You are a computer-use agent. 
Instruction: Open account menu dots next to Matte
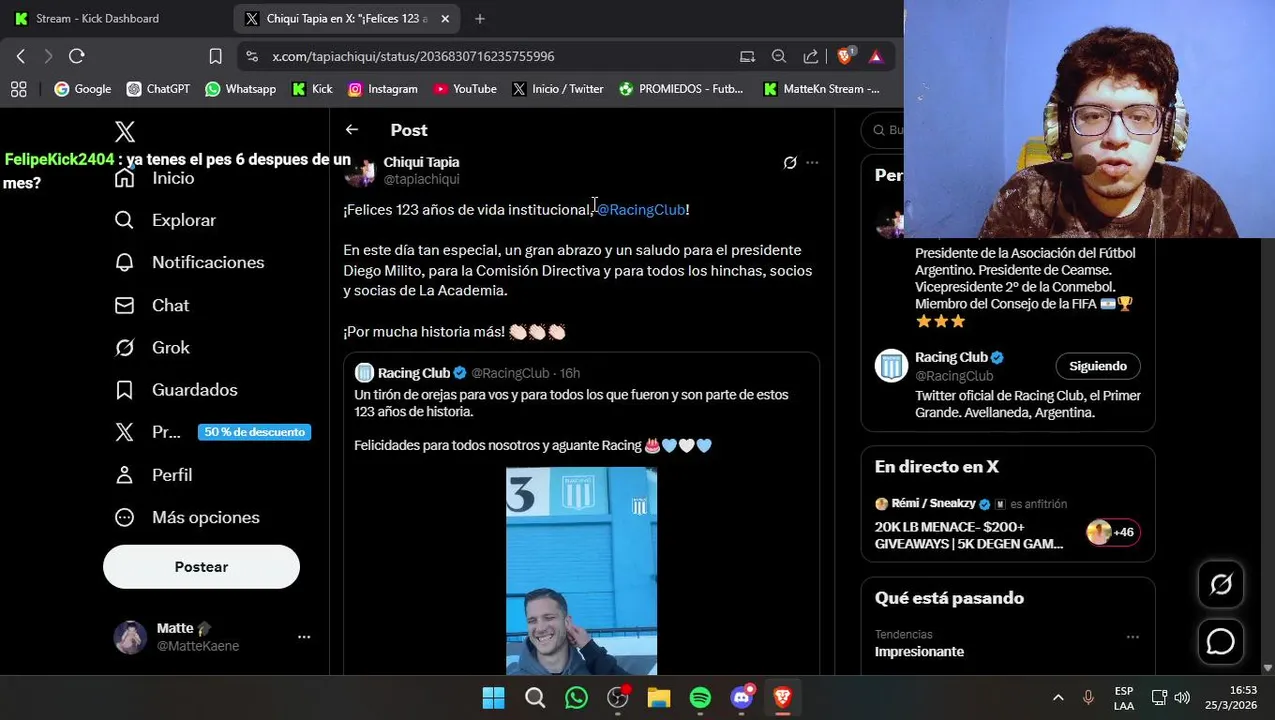[304, 637]
